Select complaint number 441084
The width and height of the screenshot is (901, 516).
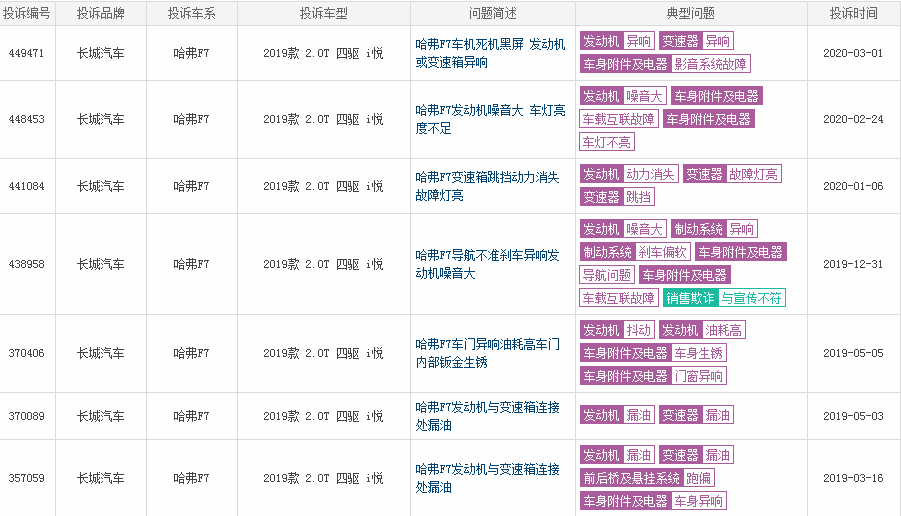(x=26, y=186)
